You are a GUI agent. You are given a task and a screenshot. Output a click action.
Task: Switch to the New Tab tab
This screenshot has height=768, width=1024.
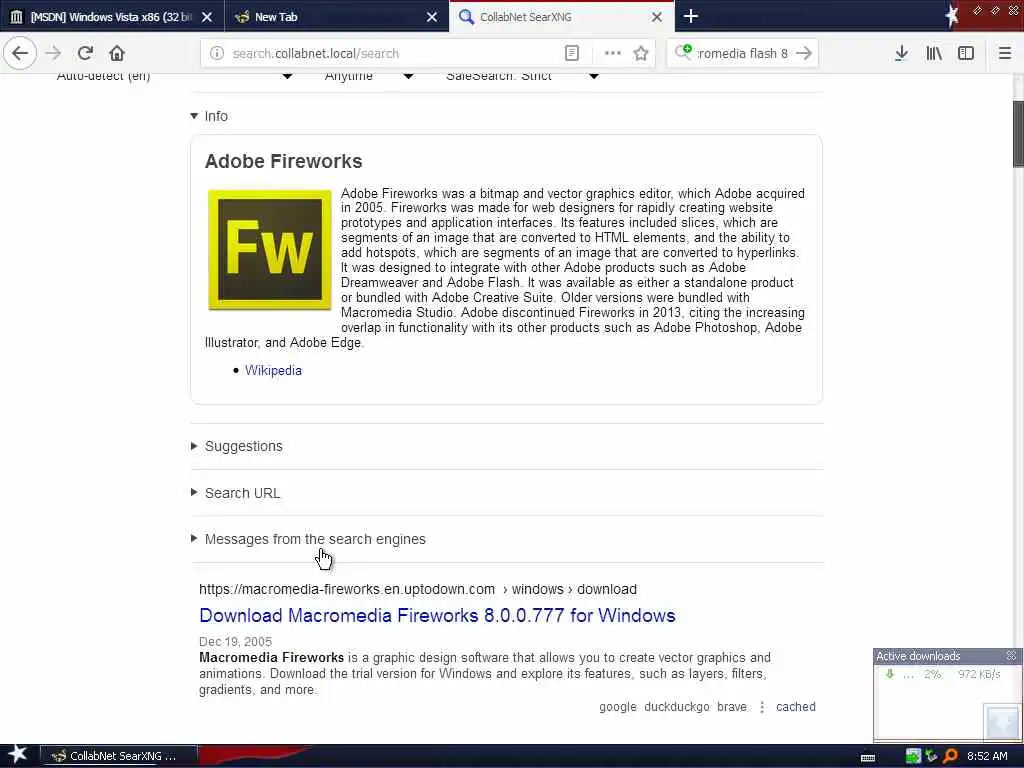click(x=337, y=17)
